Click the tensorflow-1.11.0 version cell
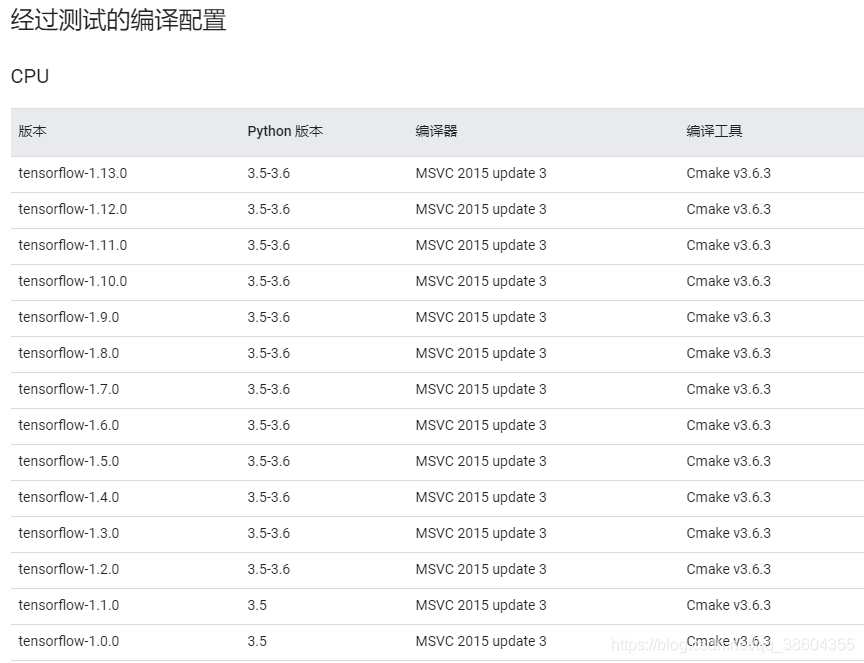Screen dimensions: 864x663 (73, 245)
